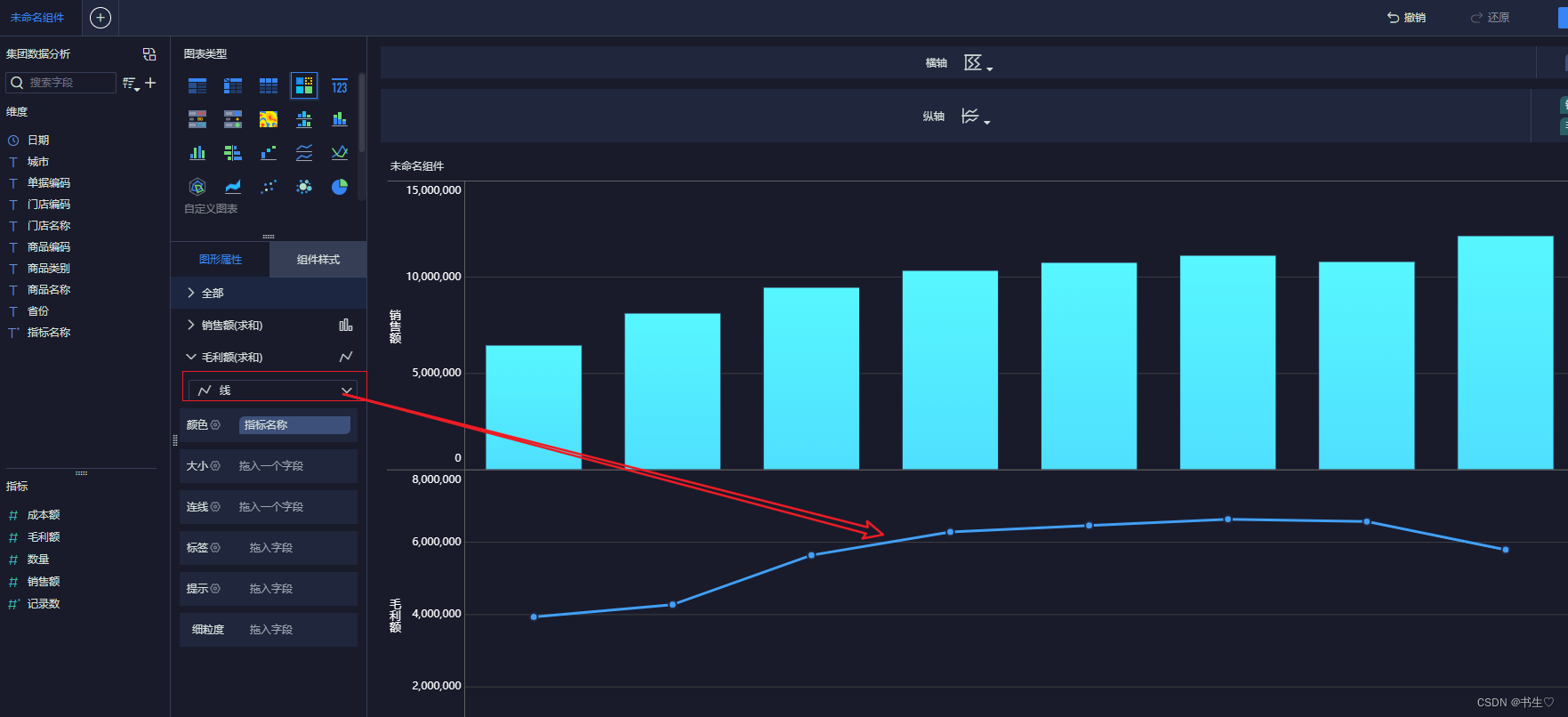Select the bubble chart icon
Viewport: 1568px width, 717px height.
(x=304, y=187)
